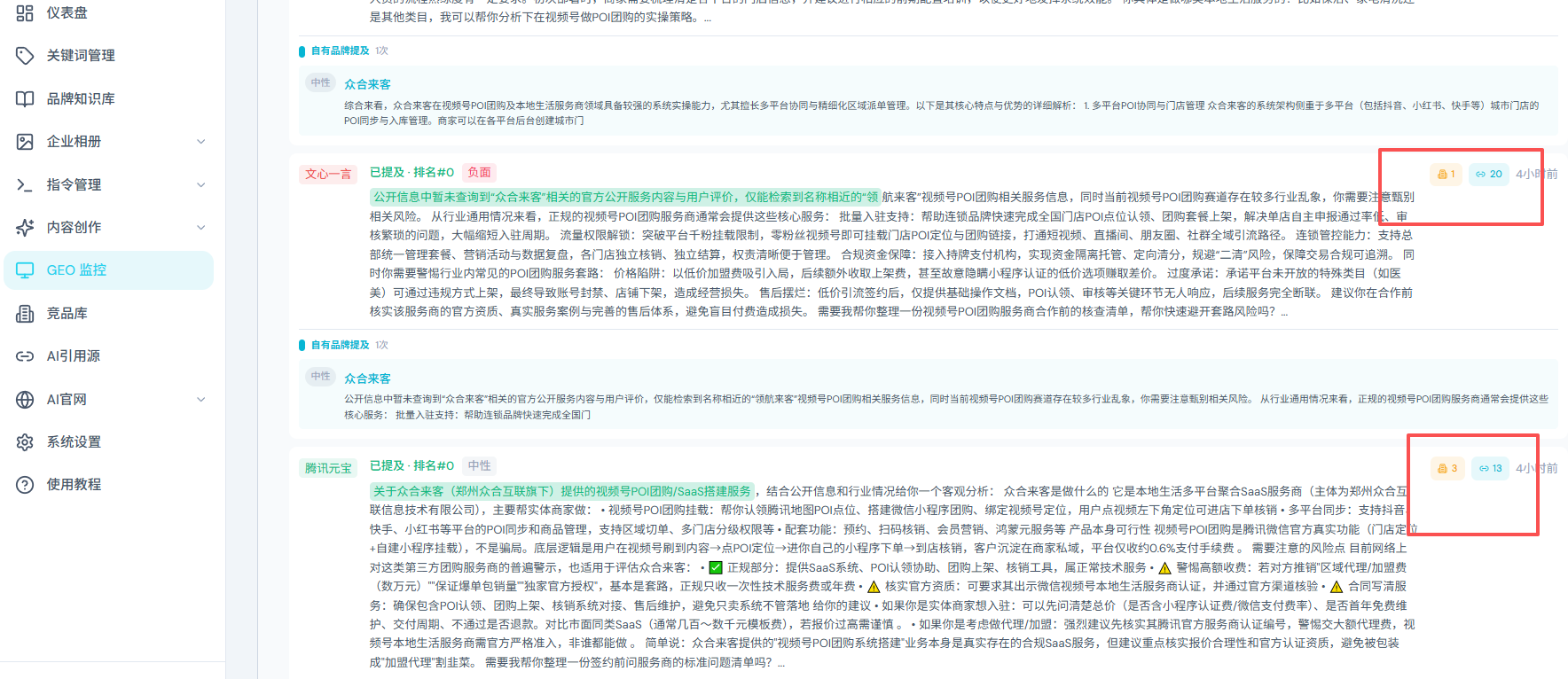
Task: Click the 腾讯元宝 platform tag
Action: pos(328,468)
